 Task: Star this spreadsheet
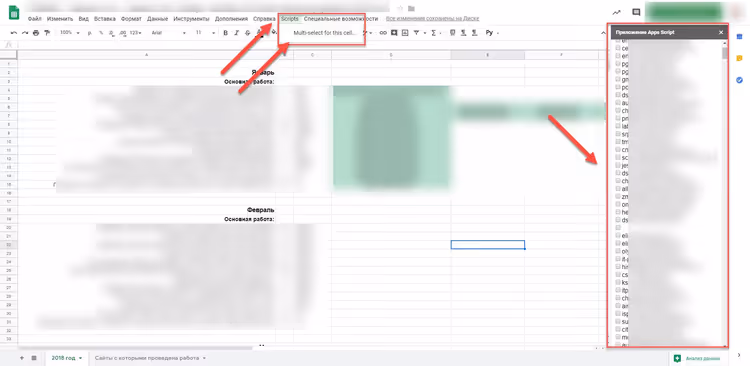400,8
